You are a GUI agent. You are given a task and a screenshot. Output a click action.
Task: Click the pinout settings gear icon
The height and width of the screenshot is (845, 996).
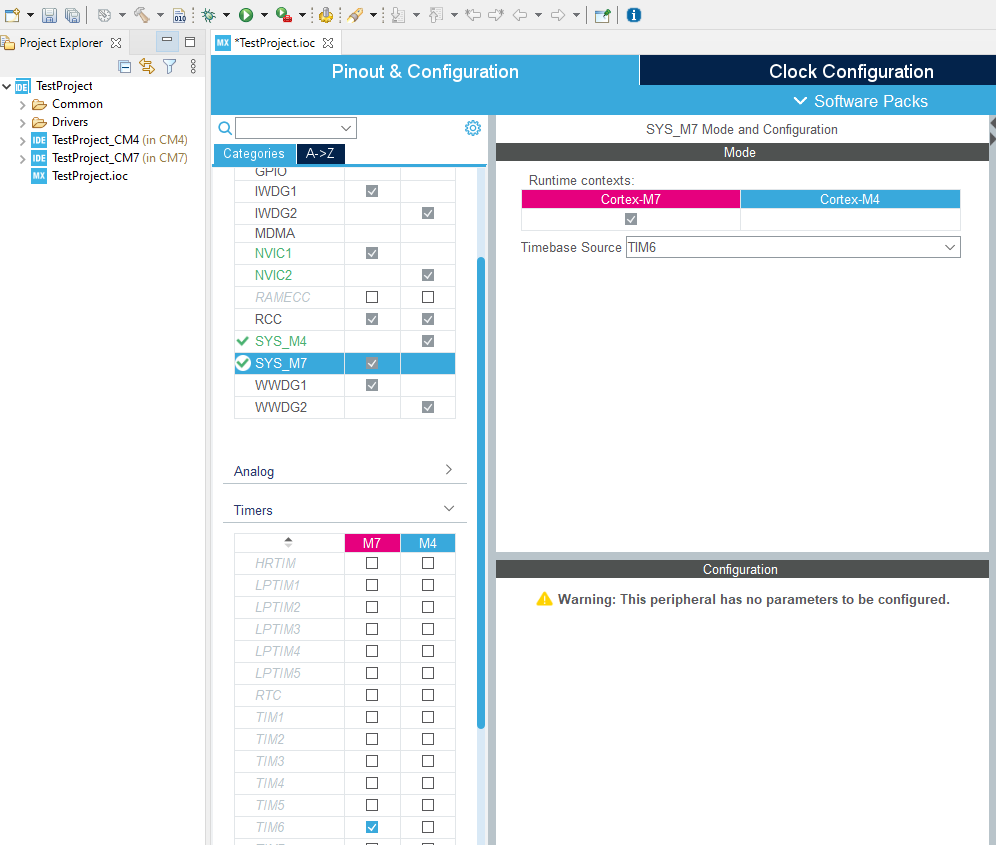point(473,128)
